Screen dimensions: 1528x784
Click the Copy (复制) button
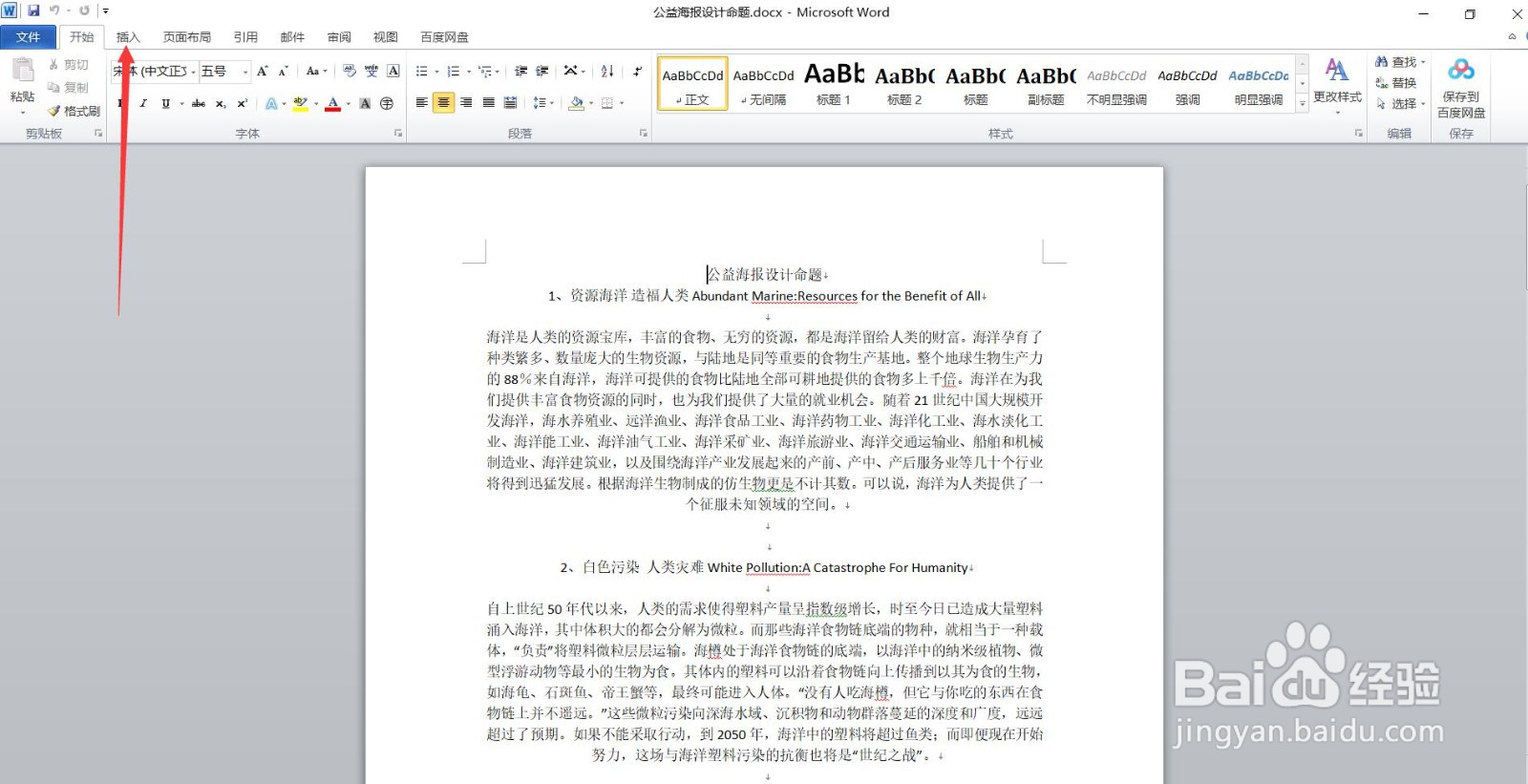coord(69,88)
